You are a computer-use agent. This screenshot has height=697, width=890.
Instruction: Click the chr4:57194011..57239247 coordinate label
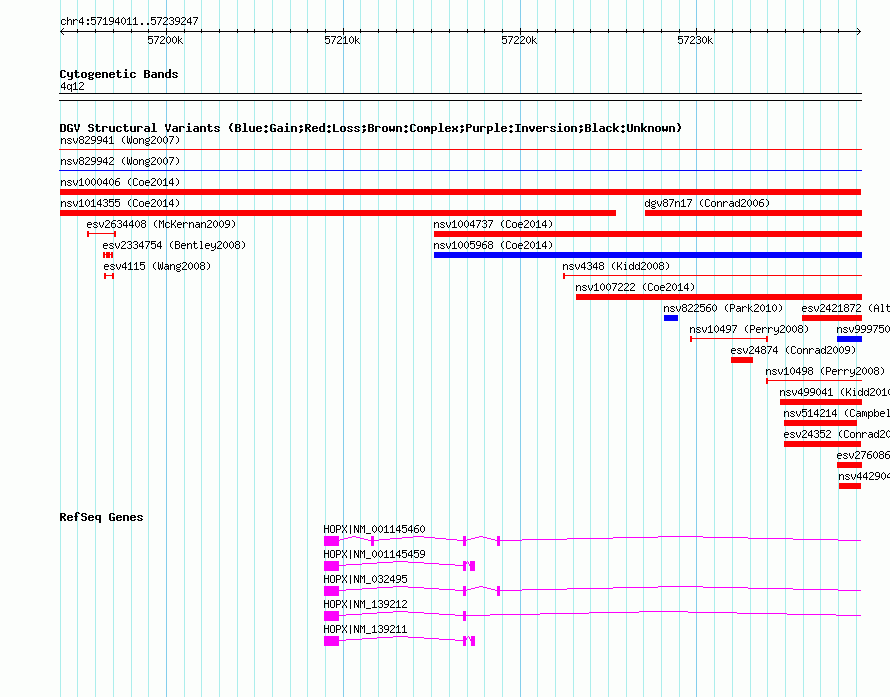pos(129,21)
